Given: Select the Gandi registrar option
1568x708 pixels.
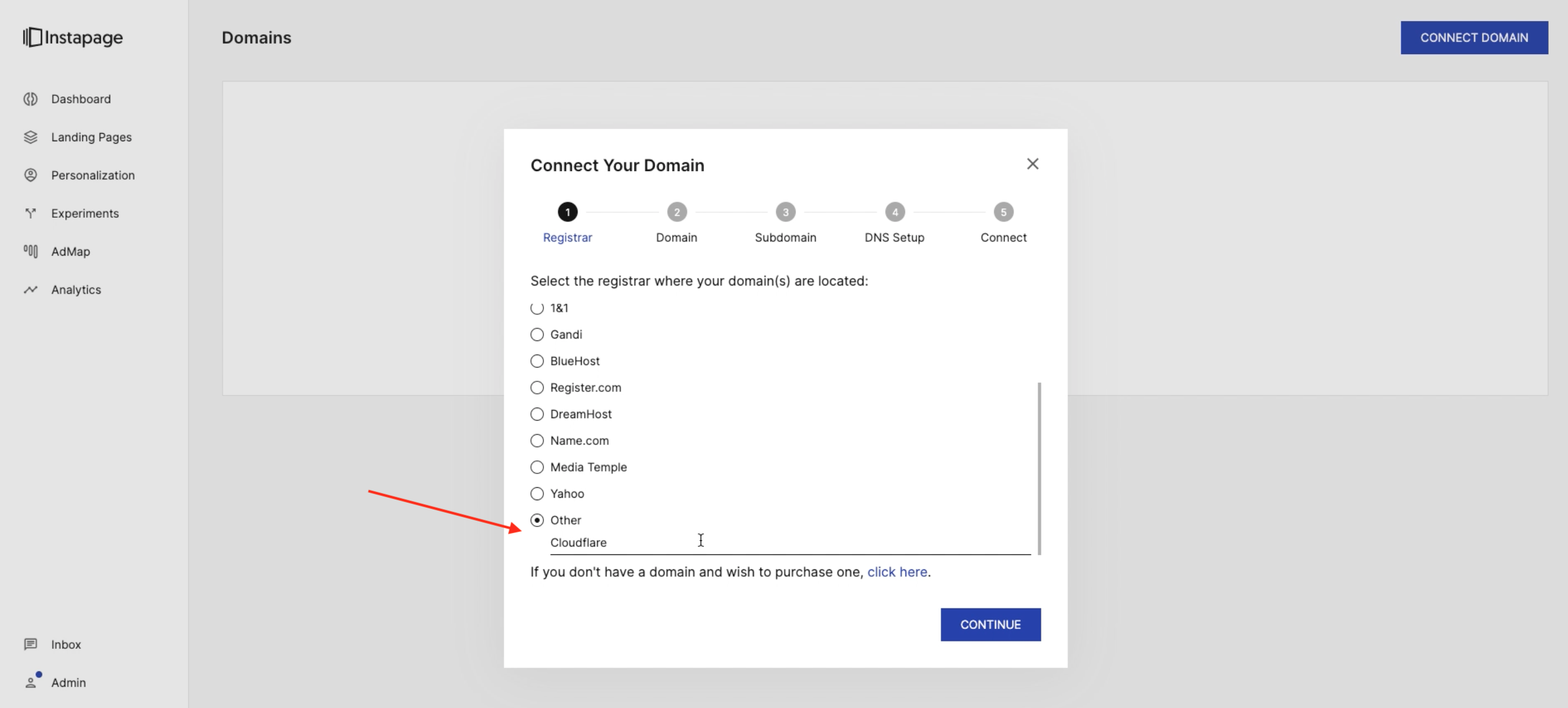Looking at the screenshot, I should (537, 335).
